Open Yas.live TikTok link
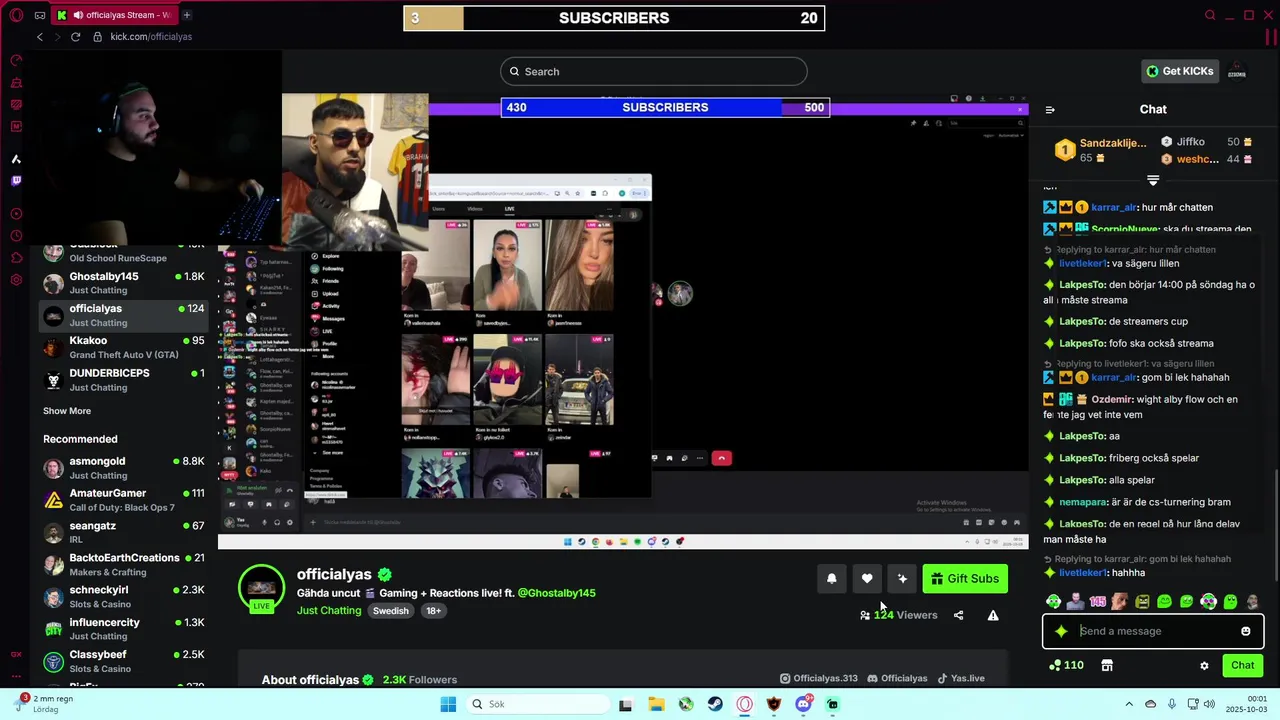The height and width of the screenshot is (720, 1280). coord(961,678)
